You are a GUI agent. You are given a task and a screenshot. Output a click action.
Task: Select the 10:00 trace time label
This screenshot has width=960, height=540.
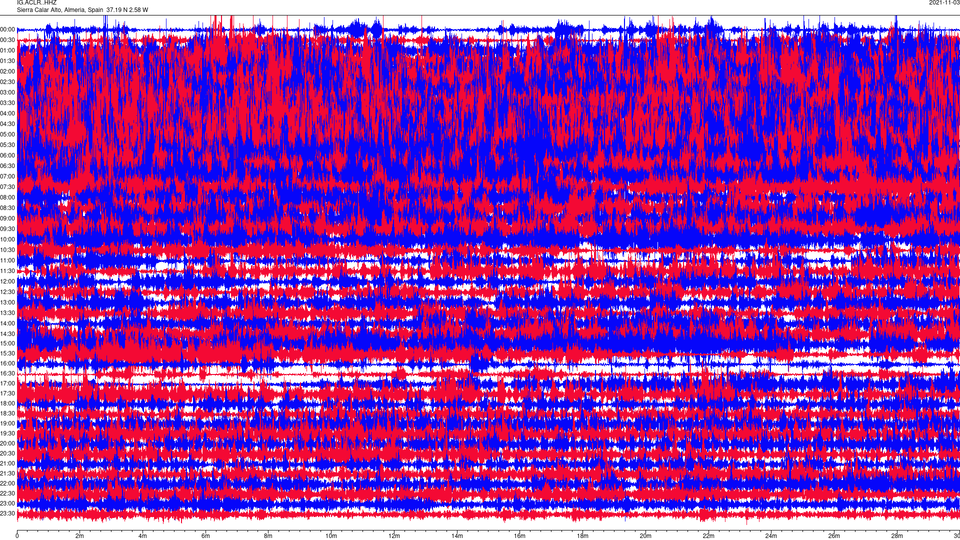coord(7,239)
